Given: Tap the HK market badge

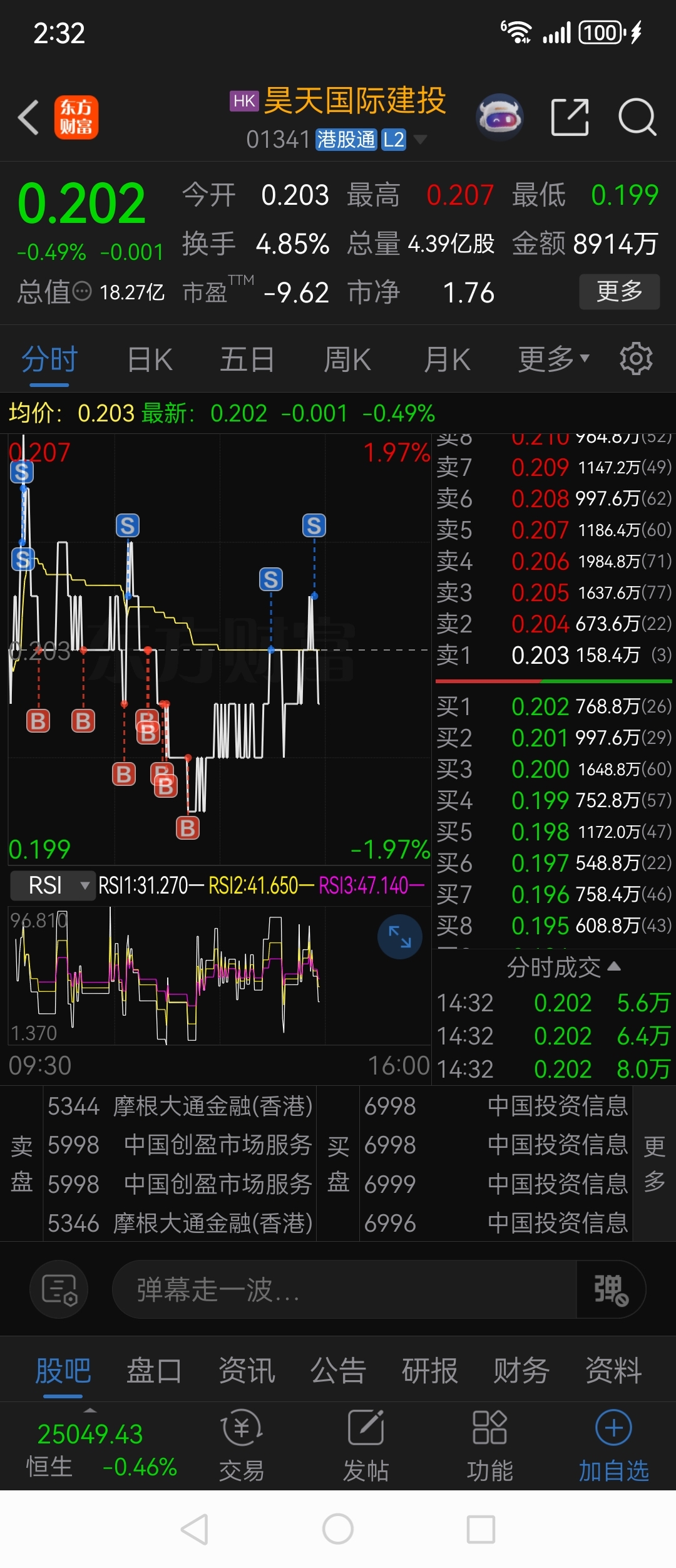Looking at the screenshot, I should click(x=244, y=101).
